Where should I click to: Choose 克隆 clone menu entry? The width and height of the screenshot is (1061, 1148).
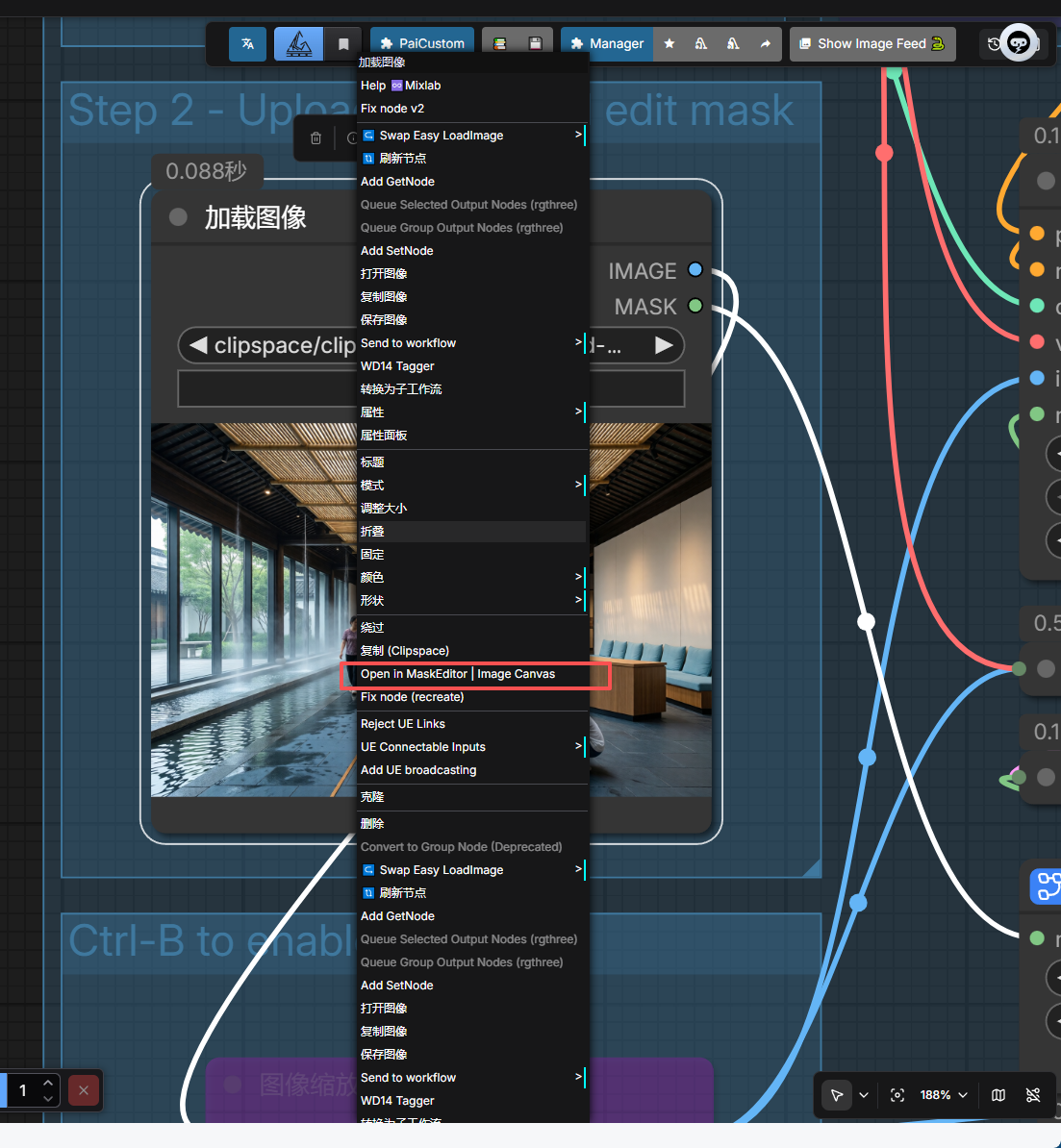click(x=472, y=796)
